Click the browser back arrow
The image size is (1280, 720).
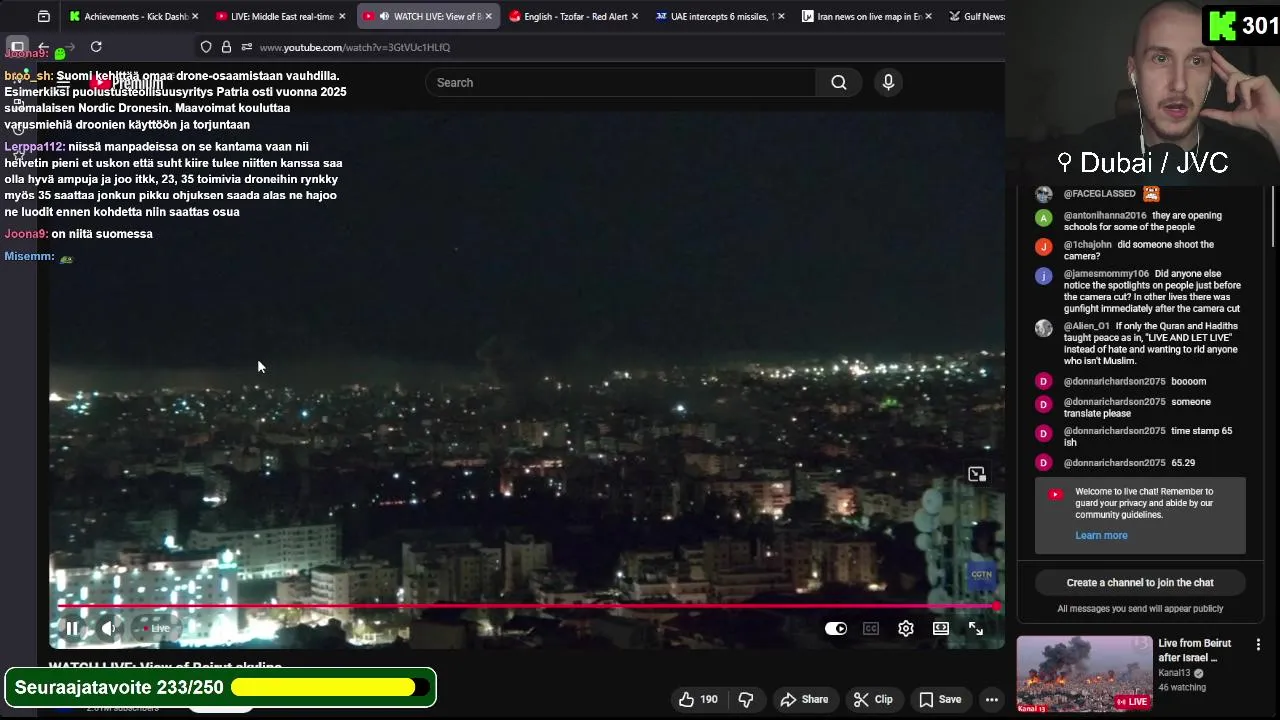tap(44, 47)
